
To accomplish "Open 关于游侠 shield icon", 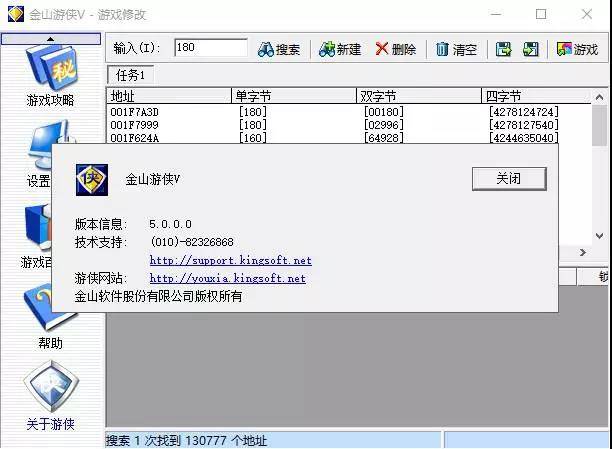I will (x=51, y=386).
